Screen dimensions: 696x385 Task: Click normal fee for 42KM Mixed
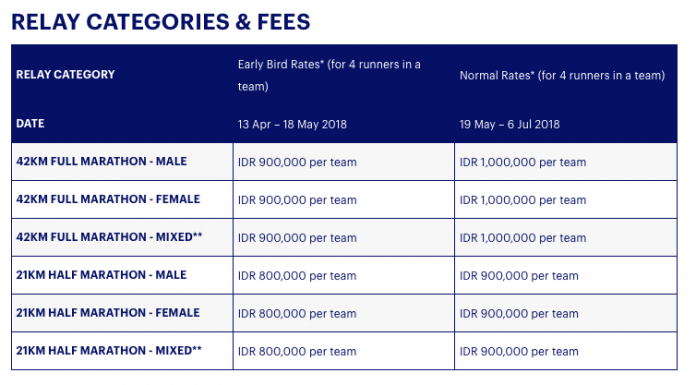point(523,238)
